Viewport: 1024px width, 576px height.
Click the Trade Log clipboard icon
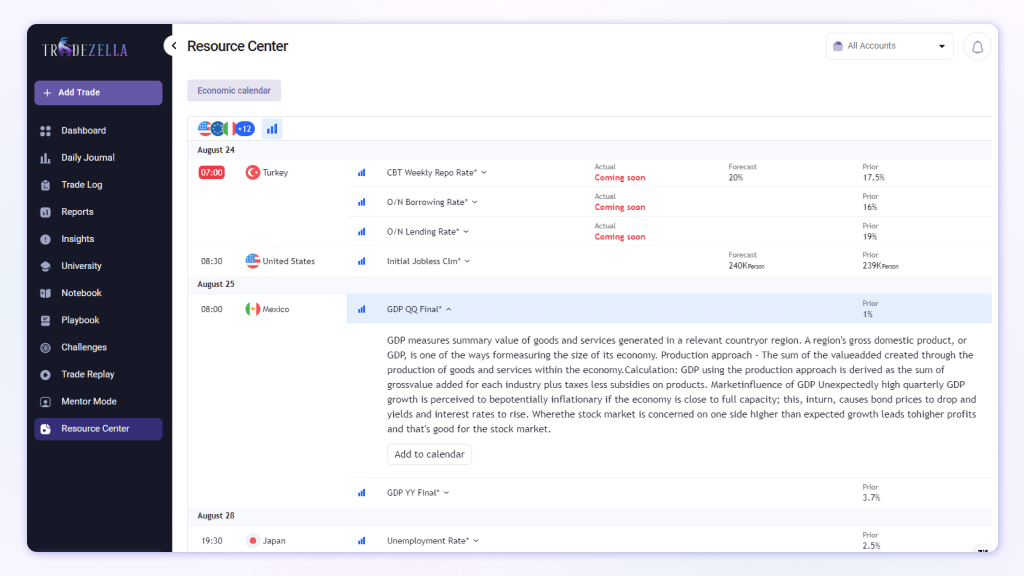[45, 185]
